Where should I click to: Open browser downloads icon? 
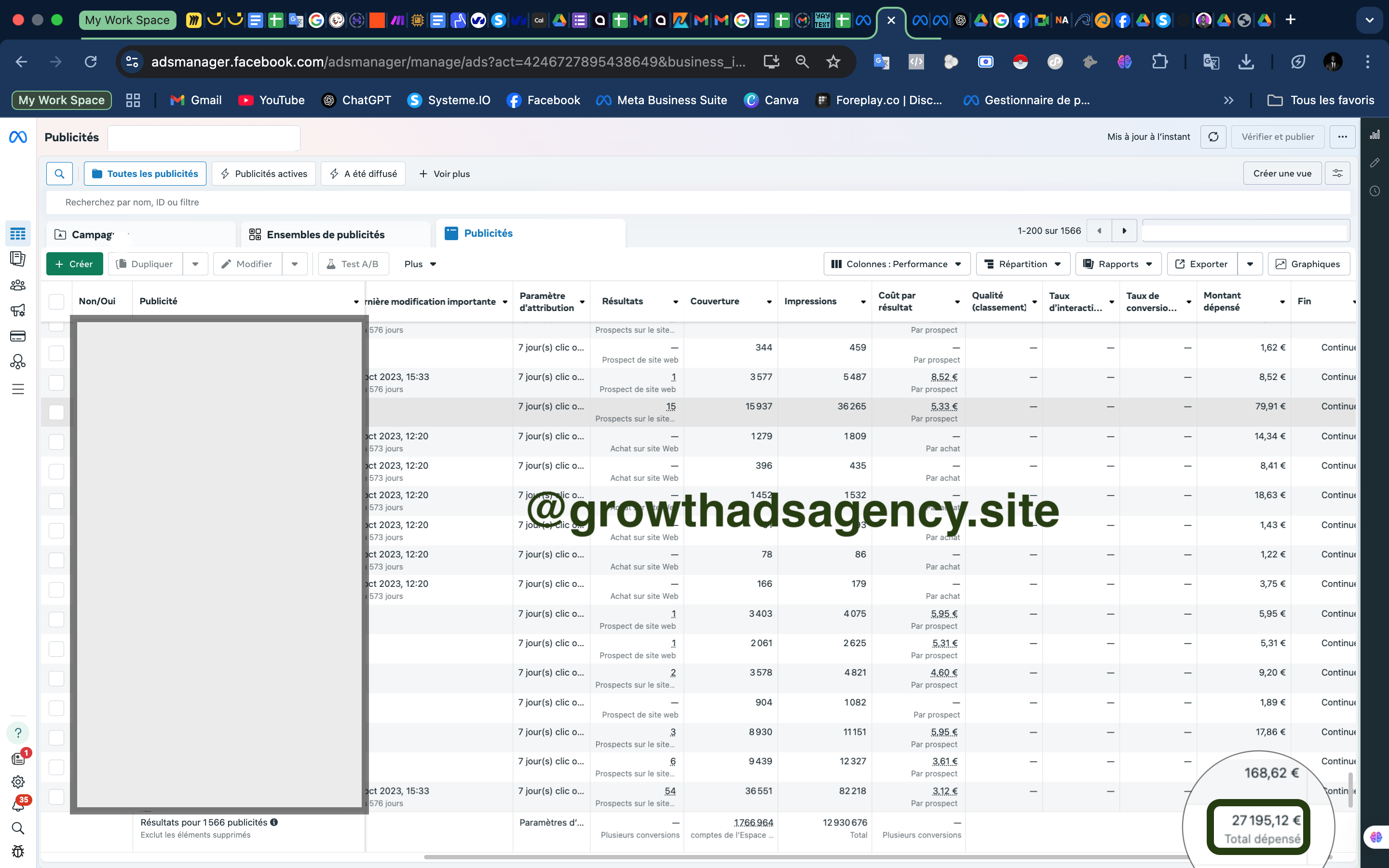(x=1246, y=61)
